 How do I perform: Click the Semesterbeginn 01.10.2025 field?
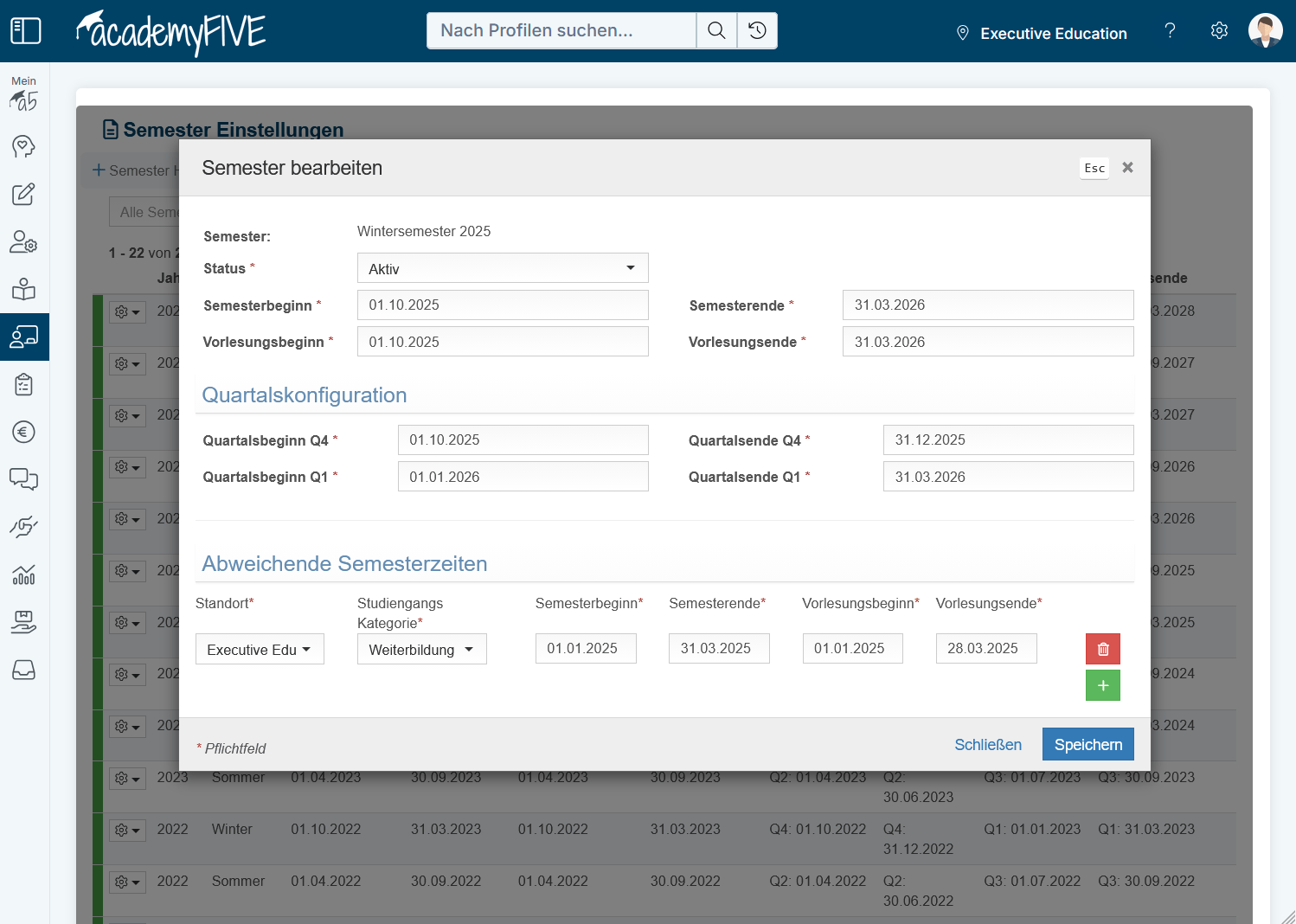pyautogui.click(x=502, y=305)
